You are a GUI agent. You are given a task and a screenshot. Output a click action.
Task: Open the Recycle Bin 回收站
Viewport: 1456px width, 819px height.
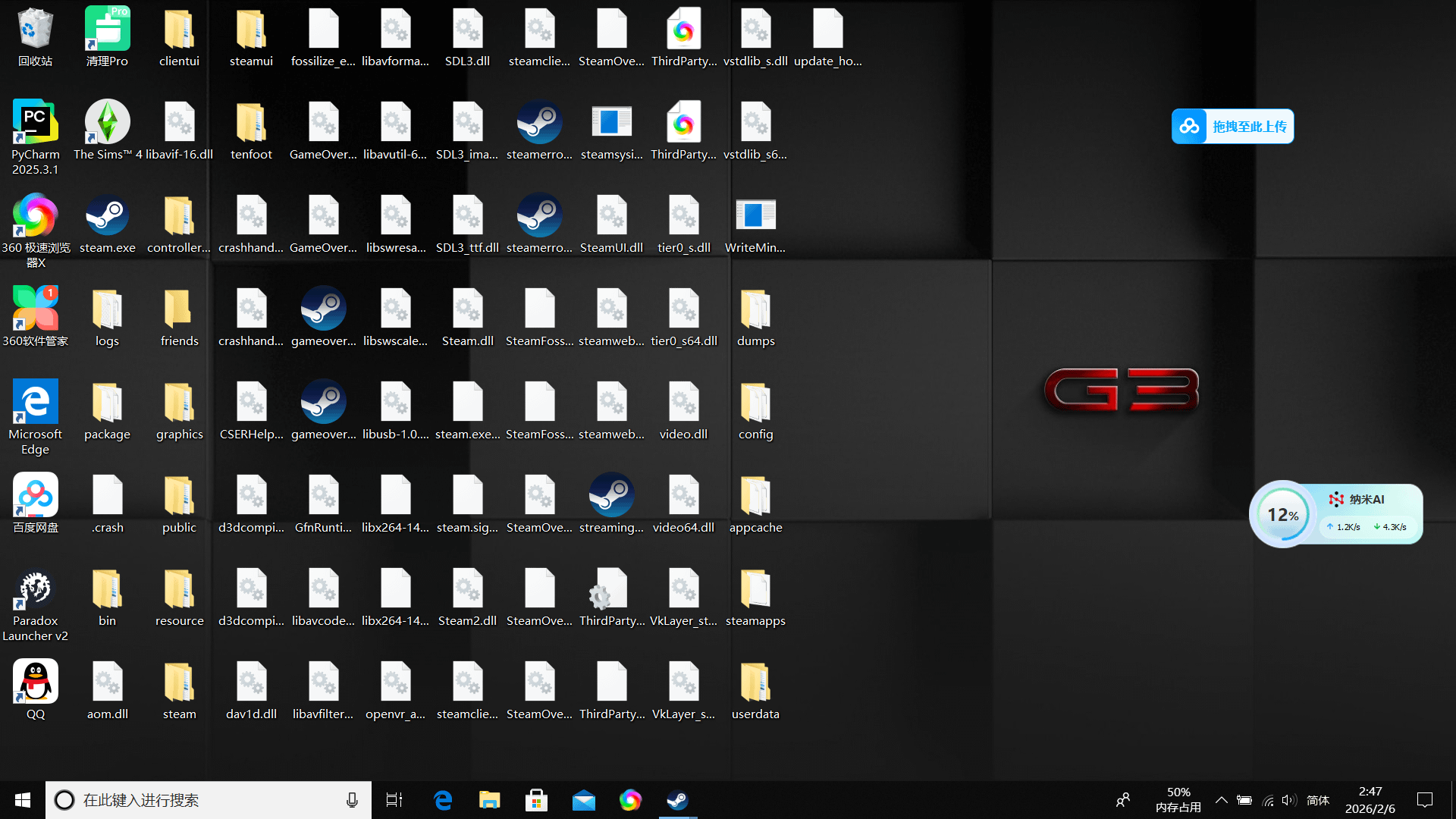[x=35, y=30]
